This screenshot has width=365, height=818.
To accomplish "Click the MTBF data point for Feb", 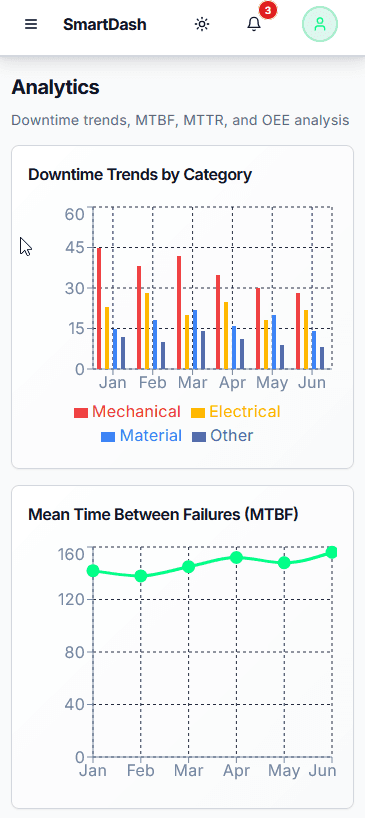I will (x=140, y=576).
